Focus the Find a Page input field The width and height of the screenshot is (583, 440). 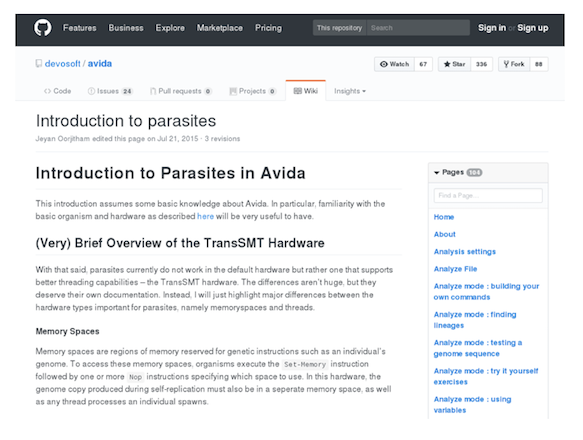488,196
